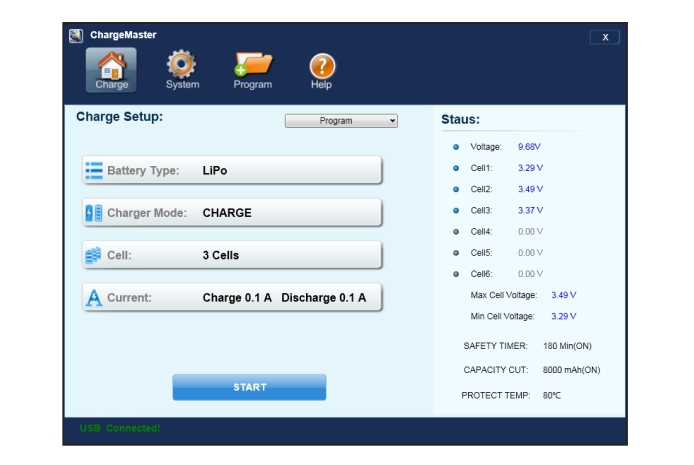
Task: Click the Cell4 inactive indicator dot
Action: click(x=456, y=231)
